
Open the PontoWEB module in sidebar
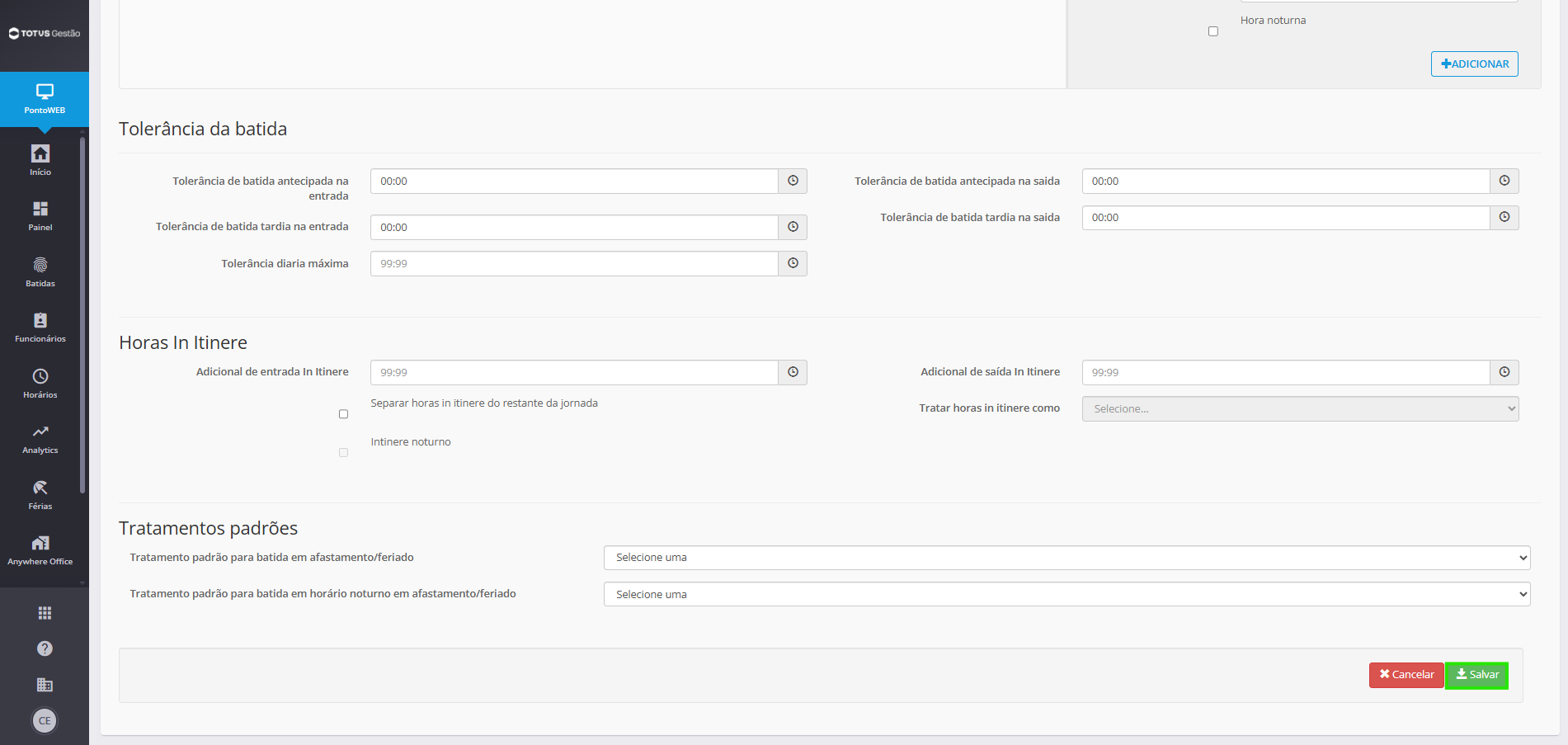coord(45,99)
